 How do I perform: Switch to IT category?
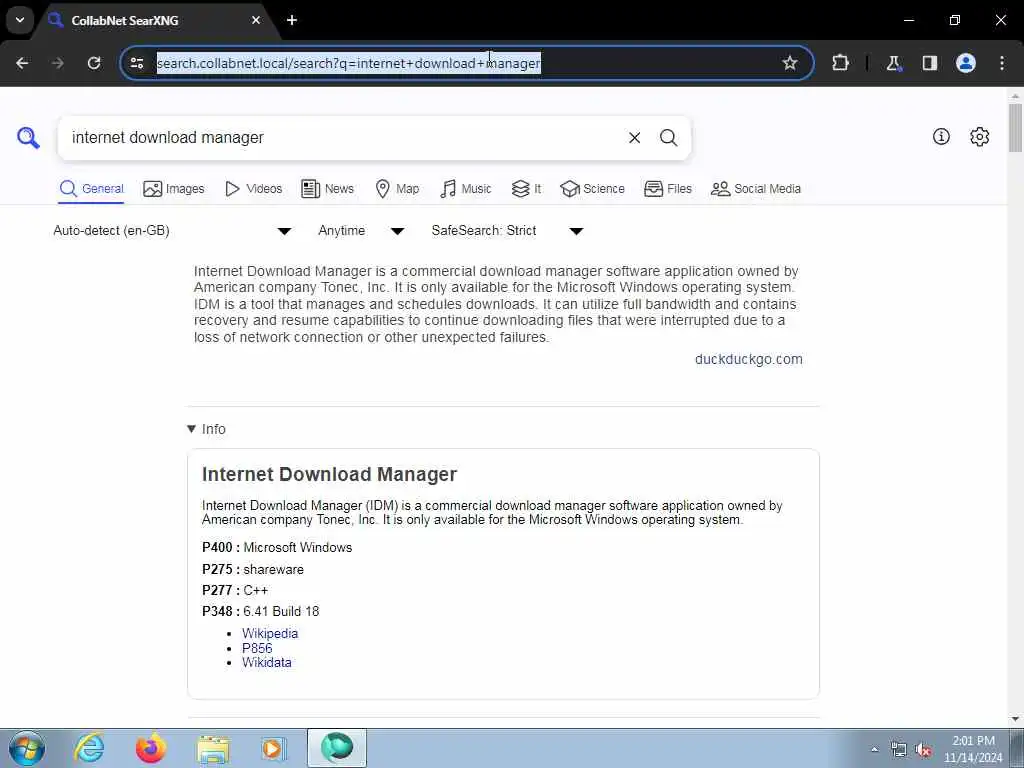pyautogui.click(x=526, y=189)
